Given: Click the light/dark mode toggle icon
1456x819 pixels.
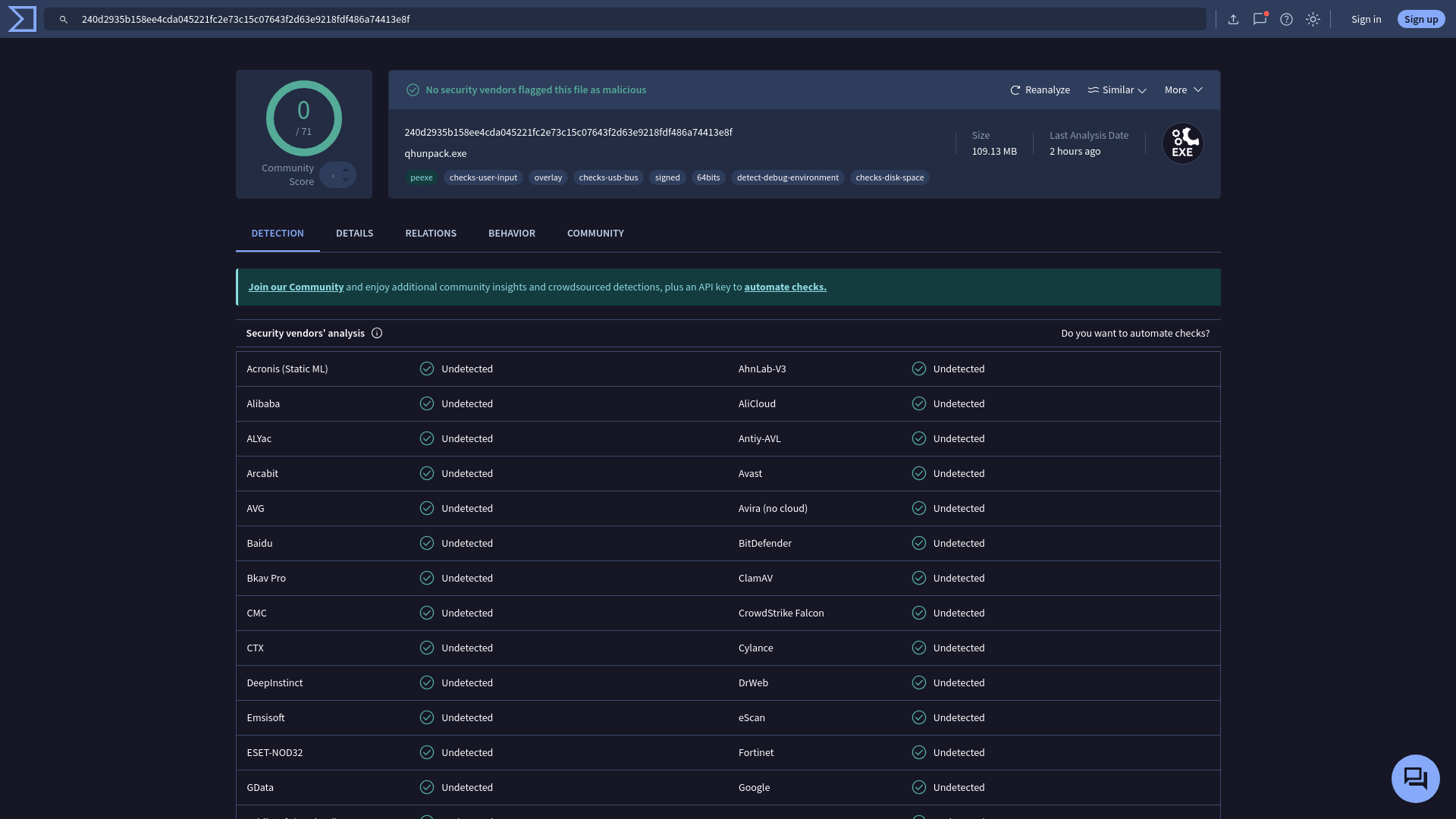Looking at the screenshot, I should tap(1313, 18).
